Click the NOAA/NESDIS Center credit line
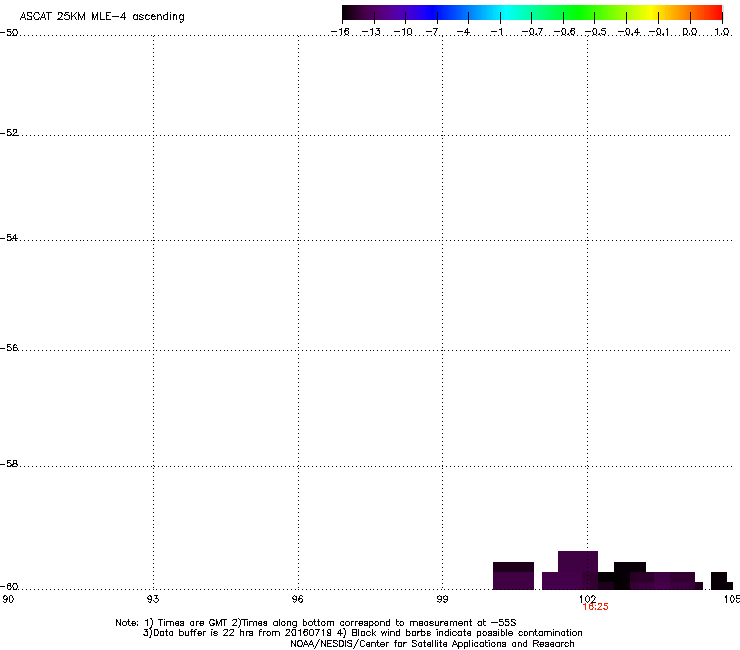 point(432,644)
